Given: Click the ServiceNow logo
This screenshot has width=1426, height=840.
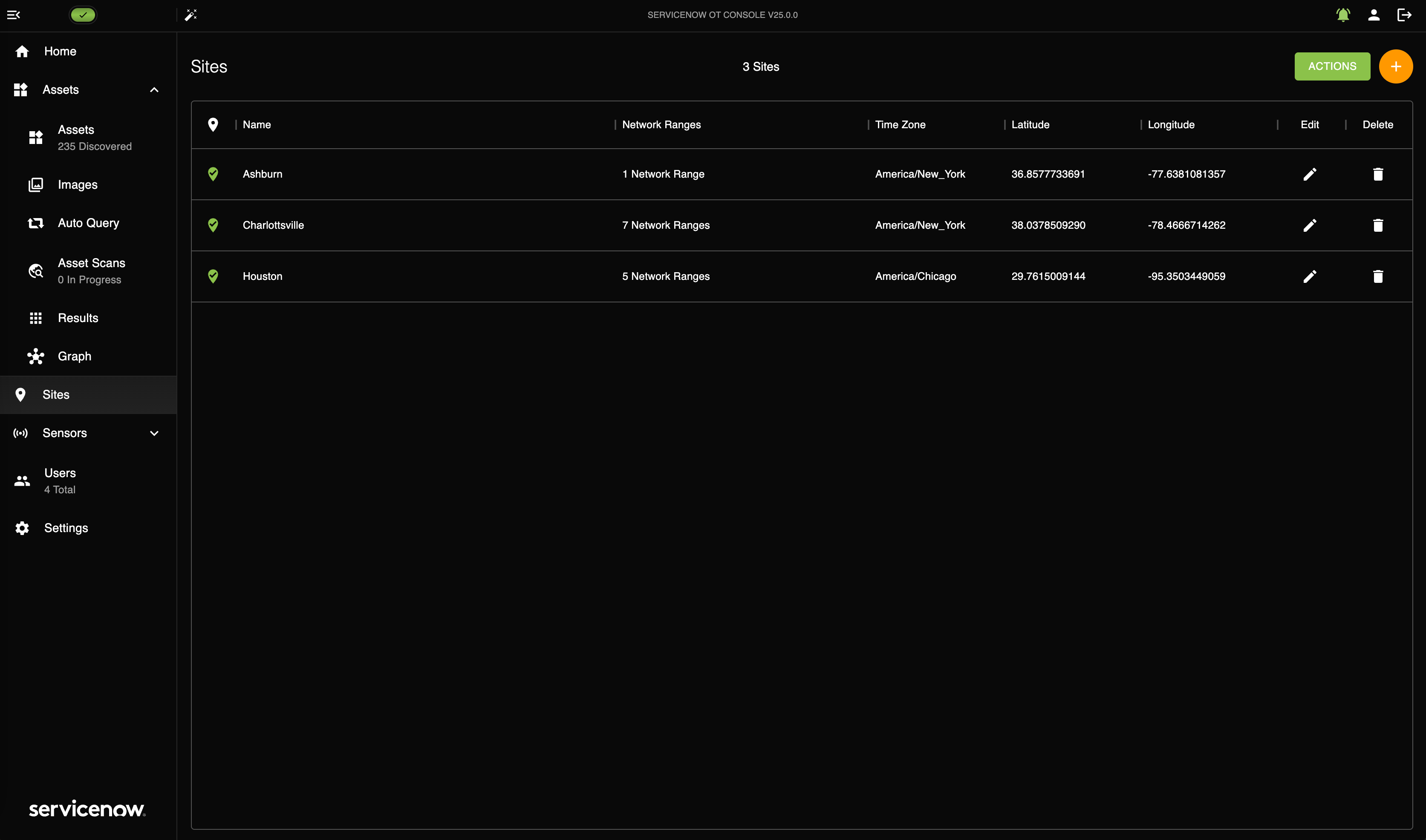Looking at the screenshot, I should pos(87,809).
